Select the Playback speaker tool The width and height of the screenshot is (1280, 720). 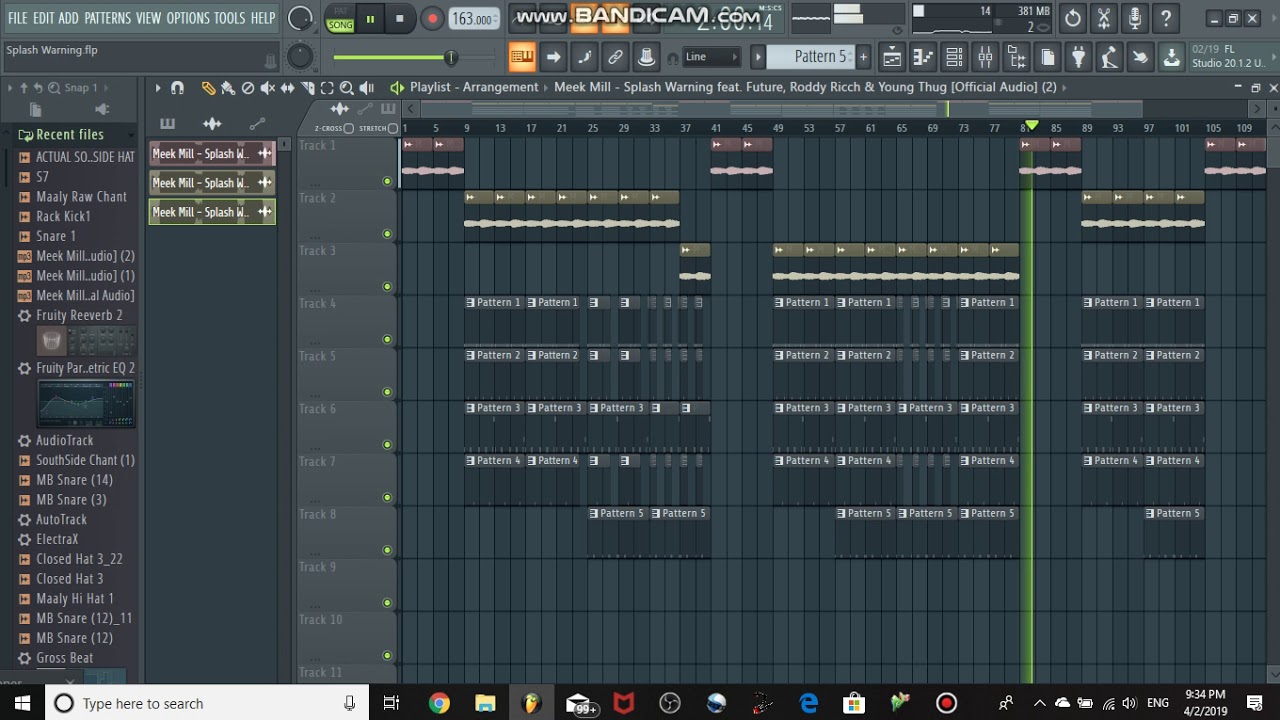coord(366,88)
